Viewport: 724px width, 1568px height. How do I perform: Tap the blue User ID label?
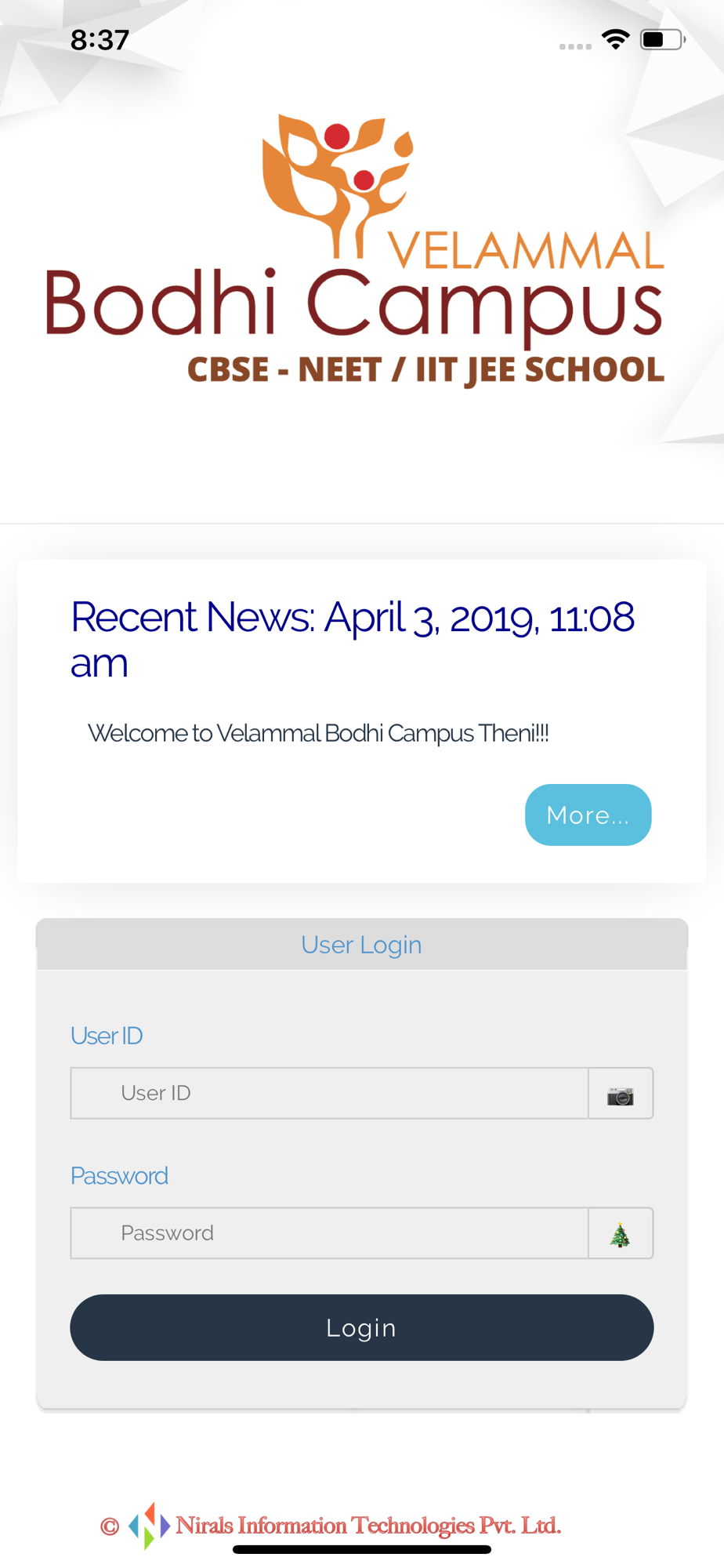tap(107, 1036)
